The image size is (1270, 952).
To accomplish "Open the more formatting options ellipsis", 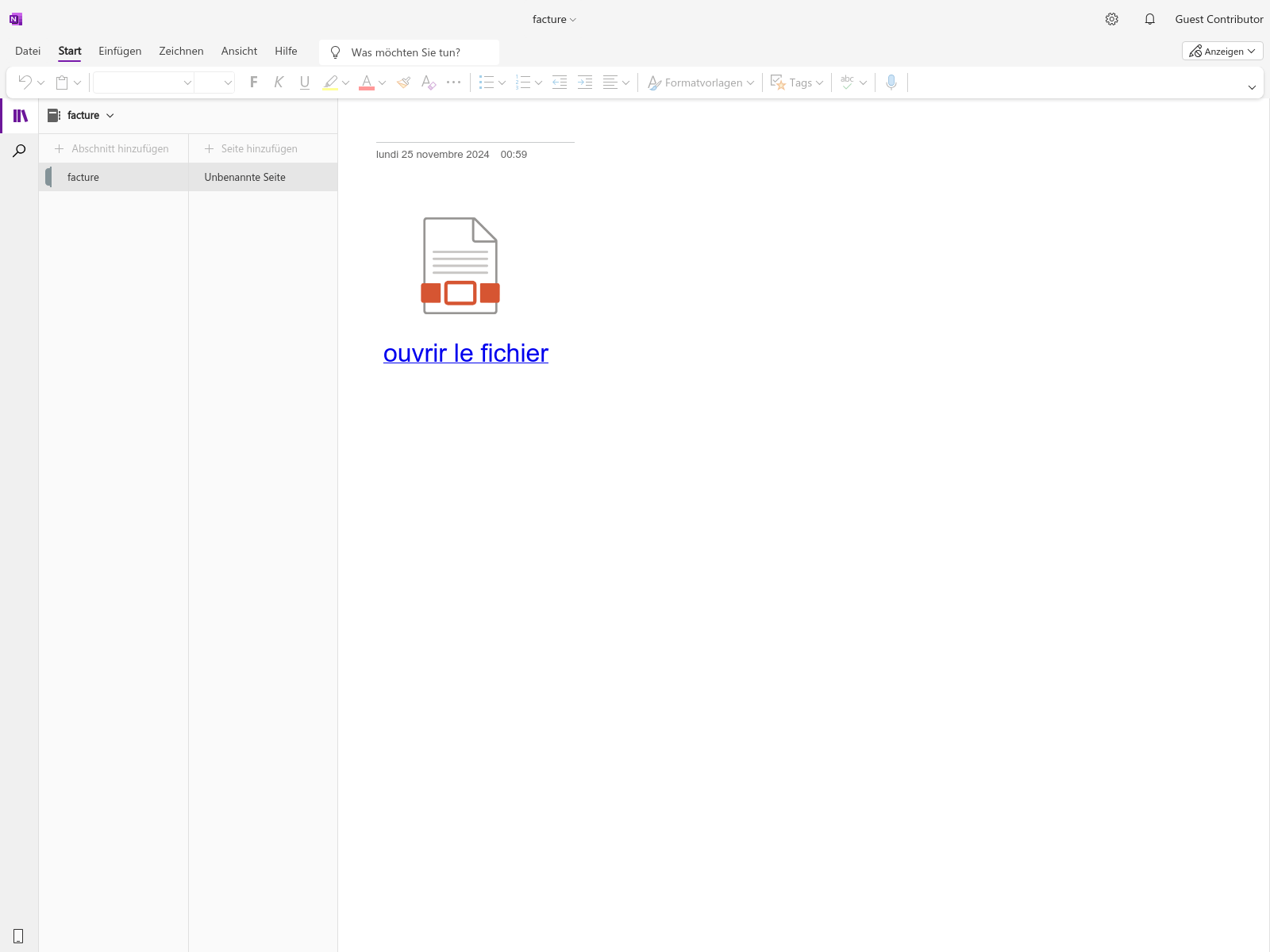I will (453, 82).
